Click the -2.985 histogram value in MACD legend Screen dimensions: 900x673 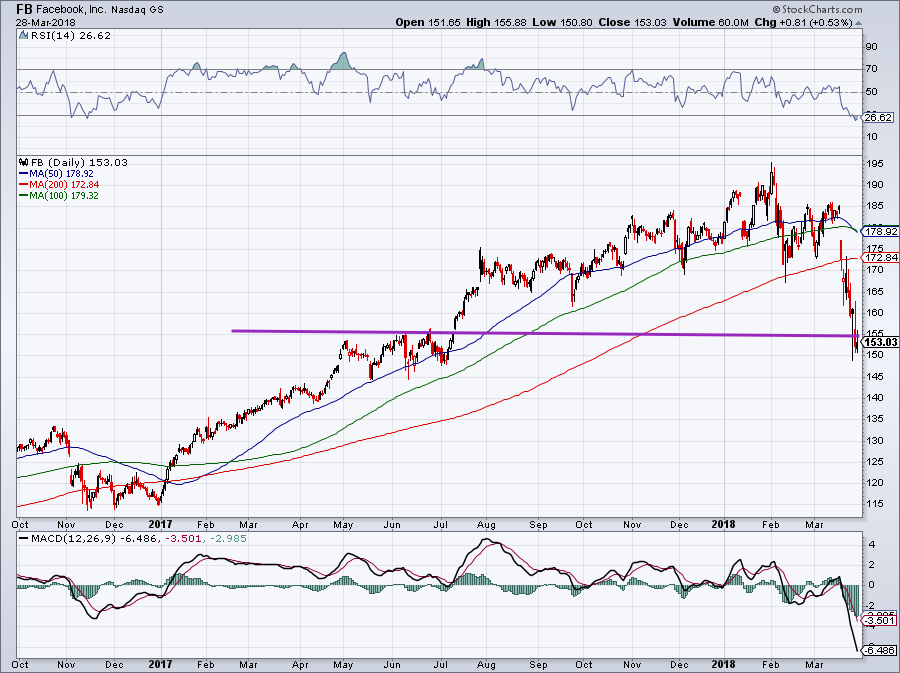coord(228,539)
